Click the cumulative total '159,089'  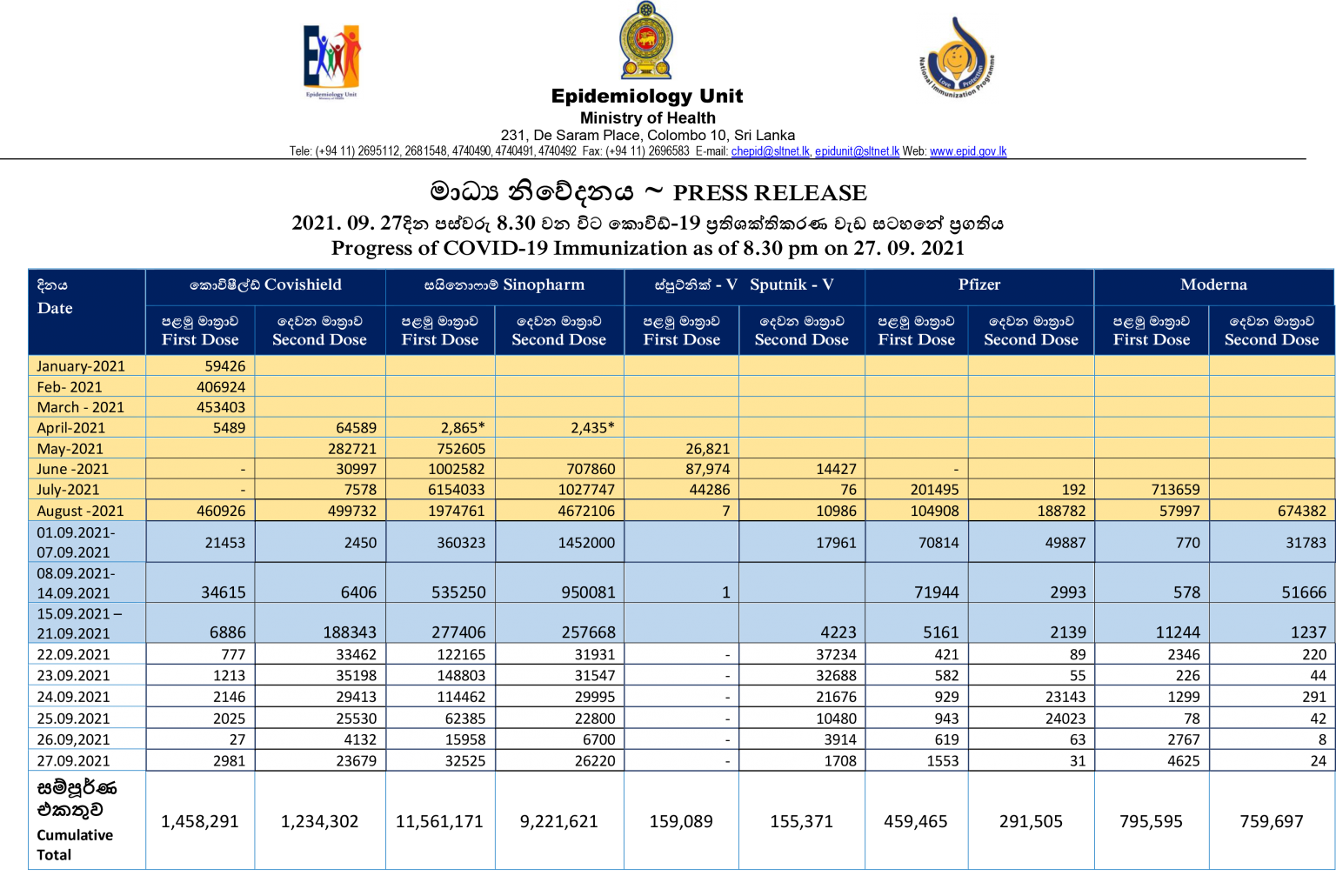681,821
